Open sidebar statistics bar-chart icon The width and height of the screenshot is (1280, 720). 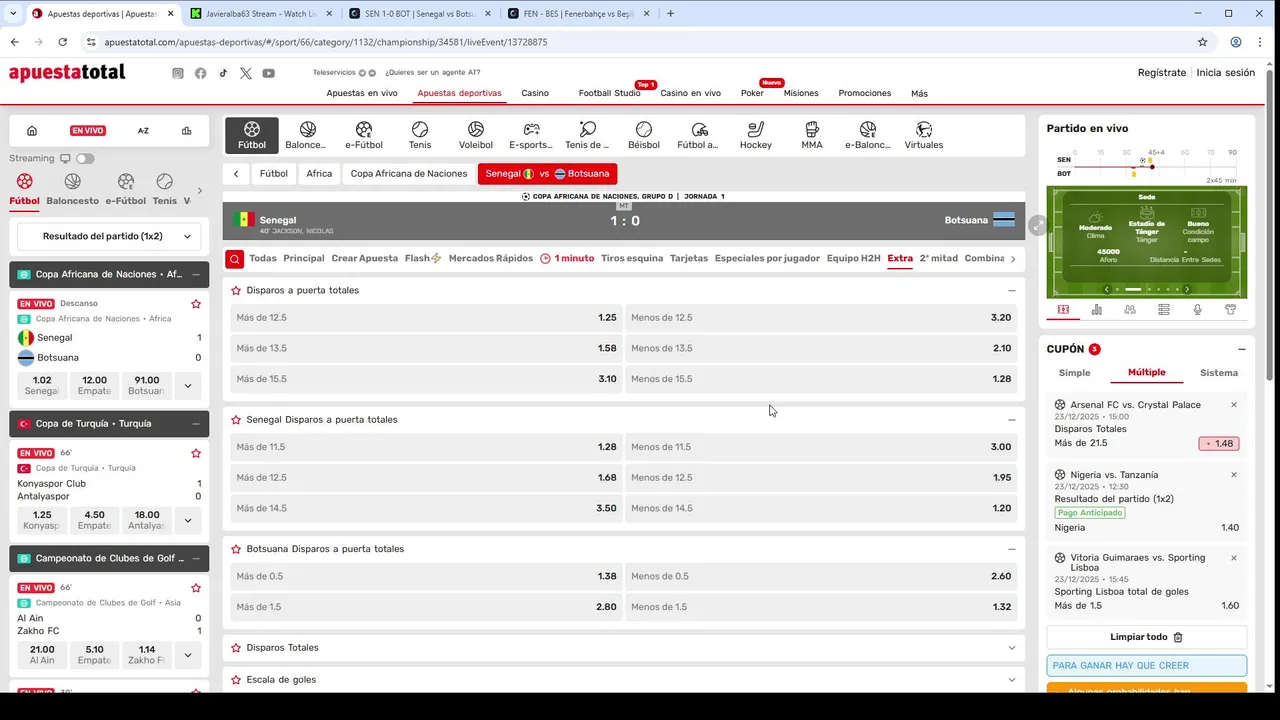186,131
